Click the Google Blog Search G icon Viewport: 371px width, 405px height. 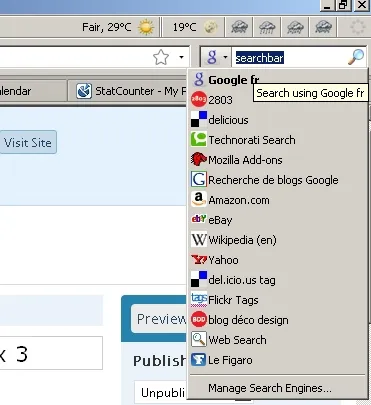coord(198,179)
